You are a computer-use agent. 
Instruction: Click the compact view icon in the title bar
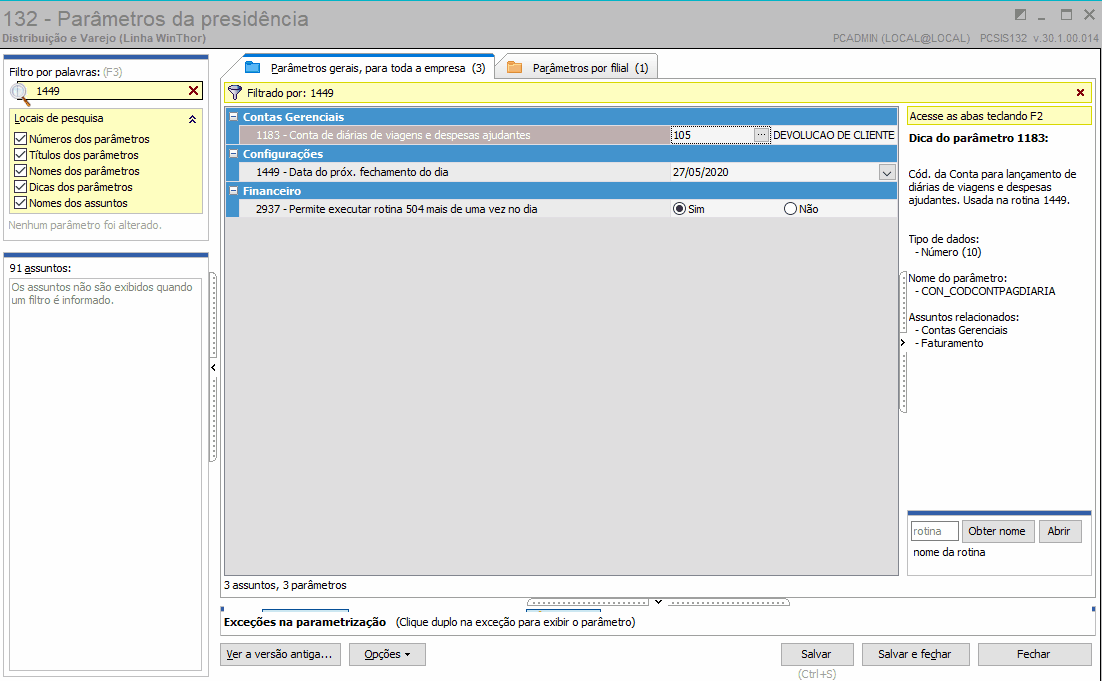(1020, 15)
